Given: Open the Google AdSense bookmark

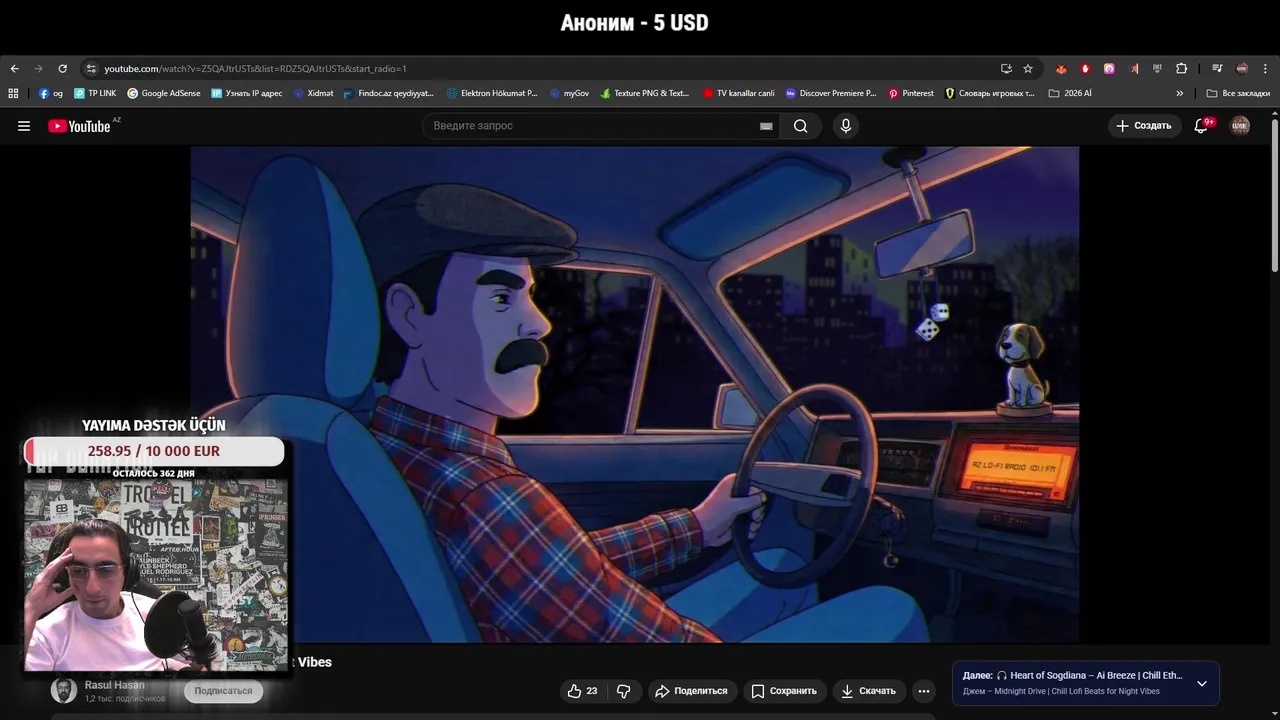Looking at the screenshot, I should (164, 93).
